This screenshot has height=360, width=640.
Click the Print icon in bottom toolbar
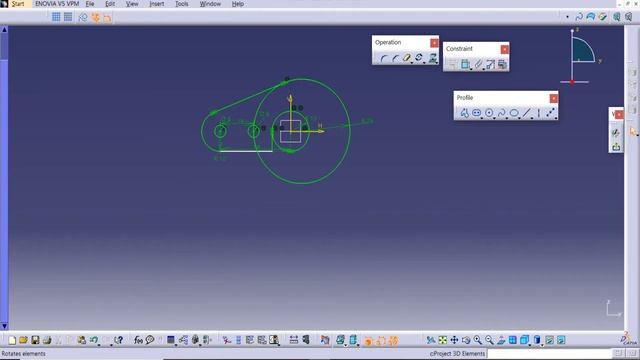[x=47, y=340]
